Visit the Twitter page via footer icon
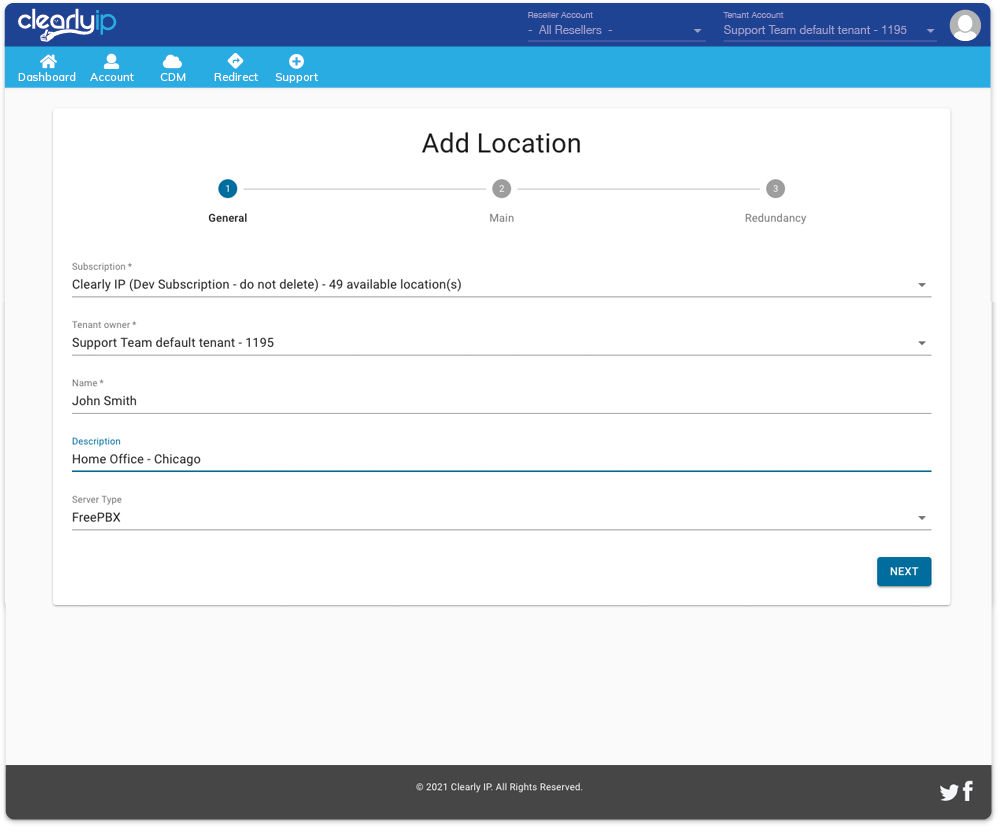1000x834 pixels. tap(948, 793)
